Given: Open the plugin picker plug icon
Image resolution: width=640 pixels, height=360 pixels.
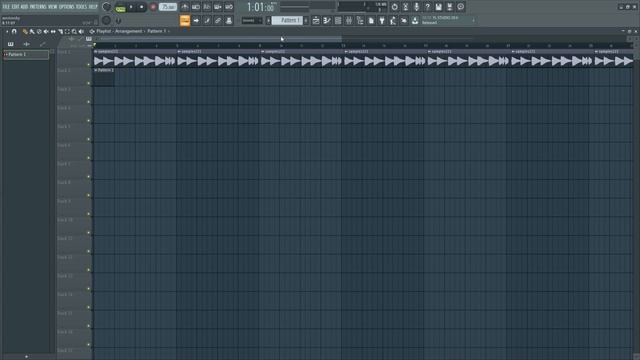Looking at the screenshot, I should click(x=382, y=20).
